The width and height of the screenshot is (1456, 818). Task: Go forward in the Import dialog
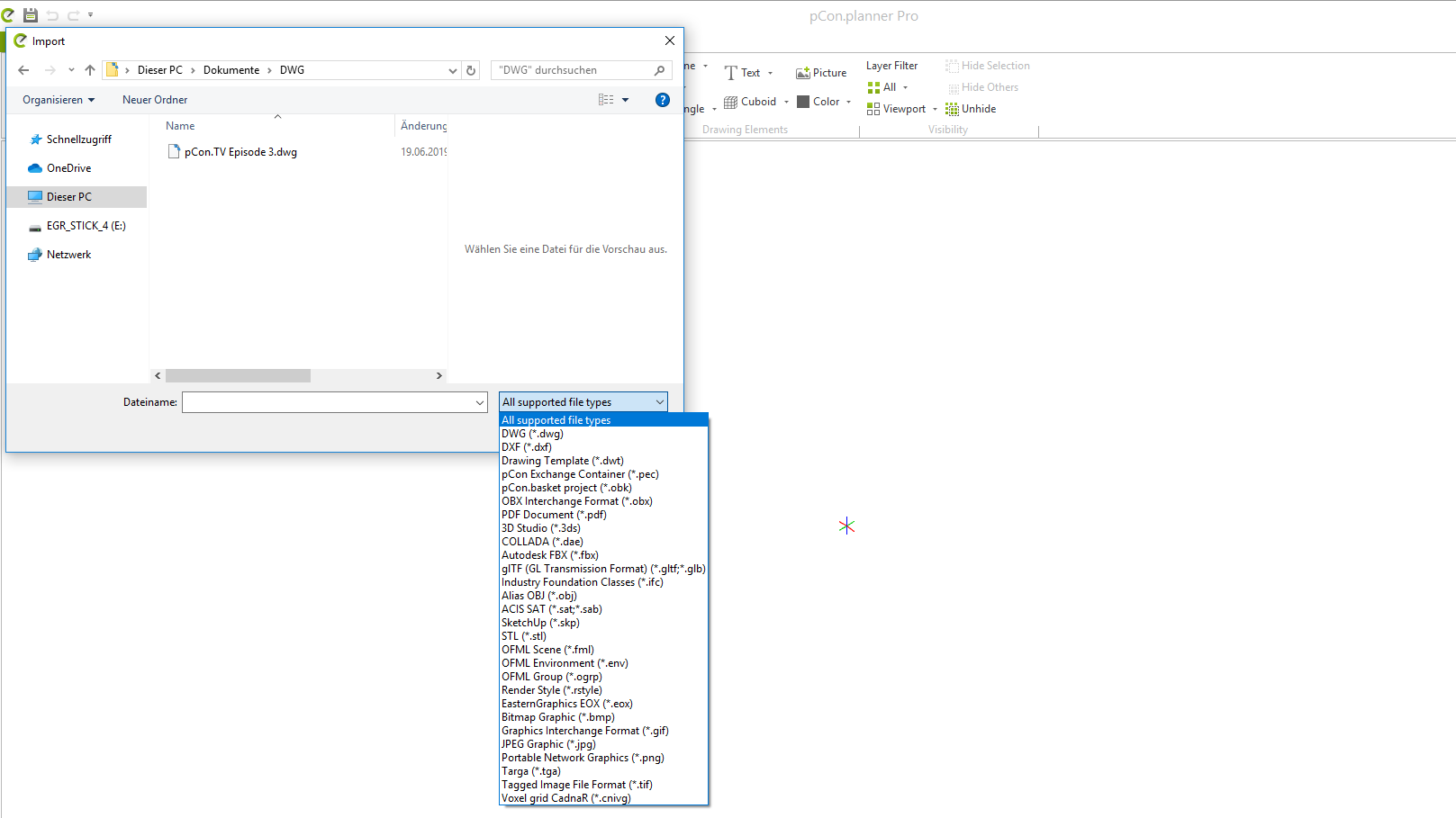point(50,70)
